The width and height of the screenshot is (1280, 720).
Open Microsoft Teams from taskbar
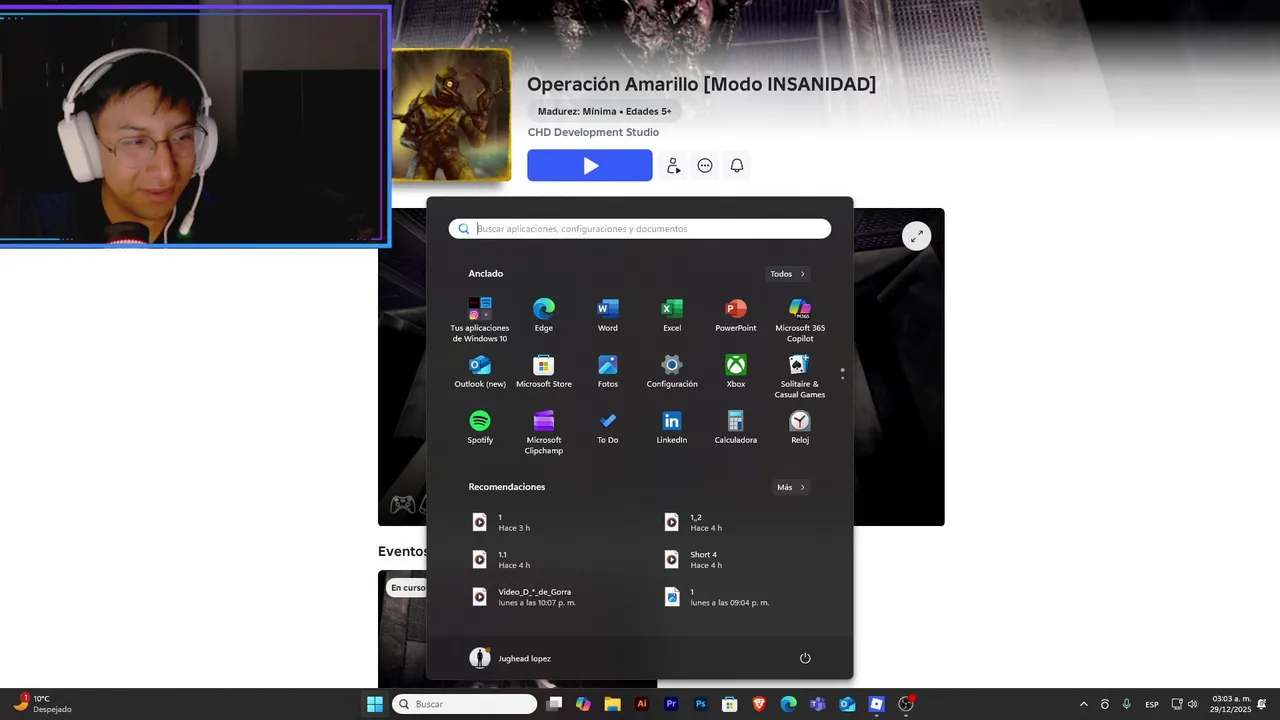click(x=818, y=704)
